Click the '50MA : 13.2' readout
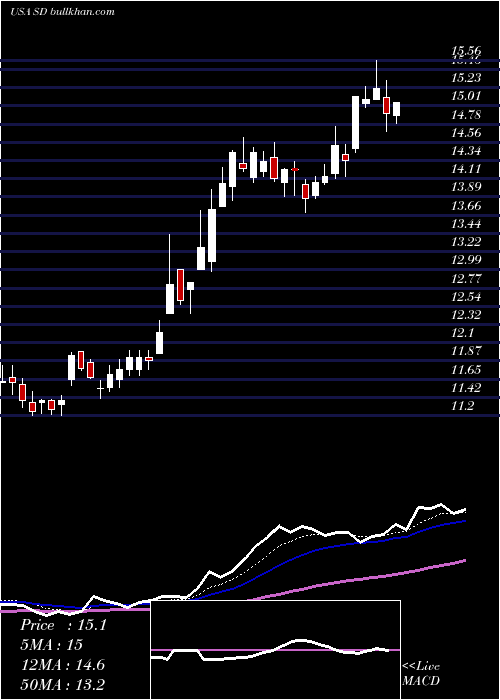The width and height of the screenshot is (500, 700). pos(62,684)
